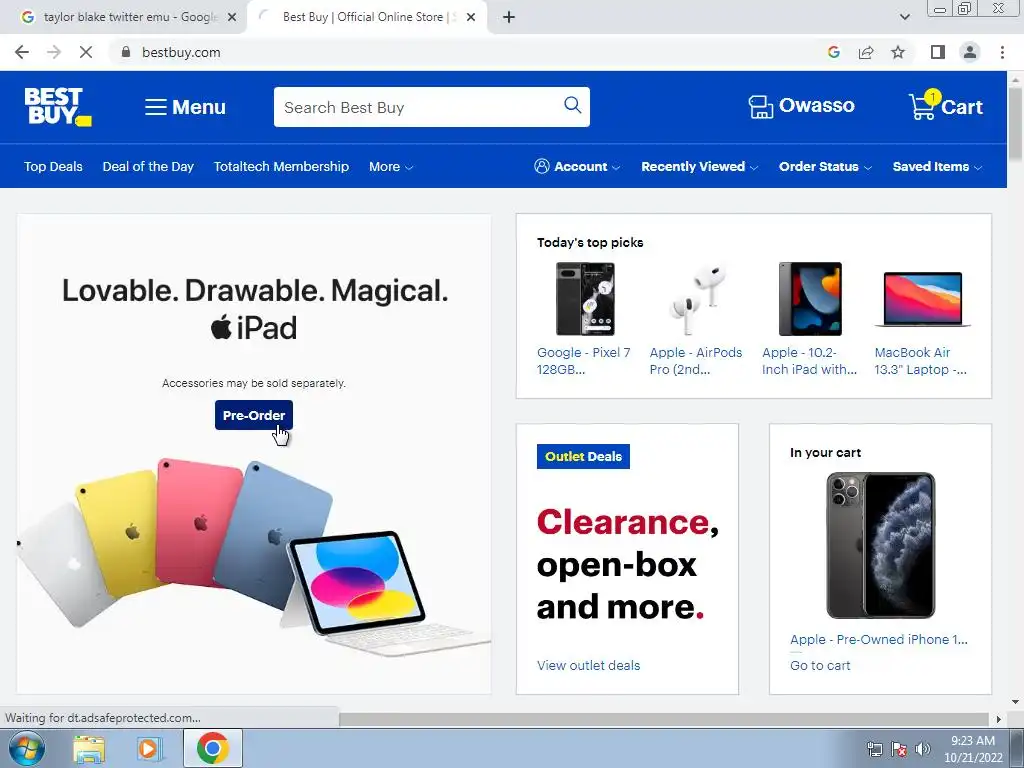This screenshot has width=1024, height=768.
Task: Open Google Pixel 7 product image
Action: [x=585, y=299]
